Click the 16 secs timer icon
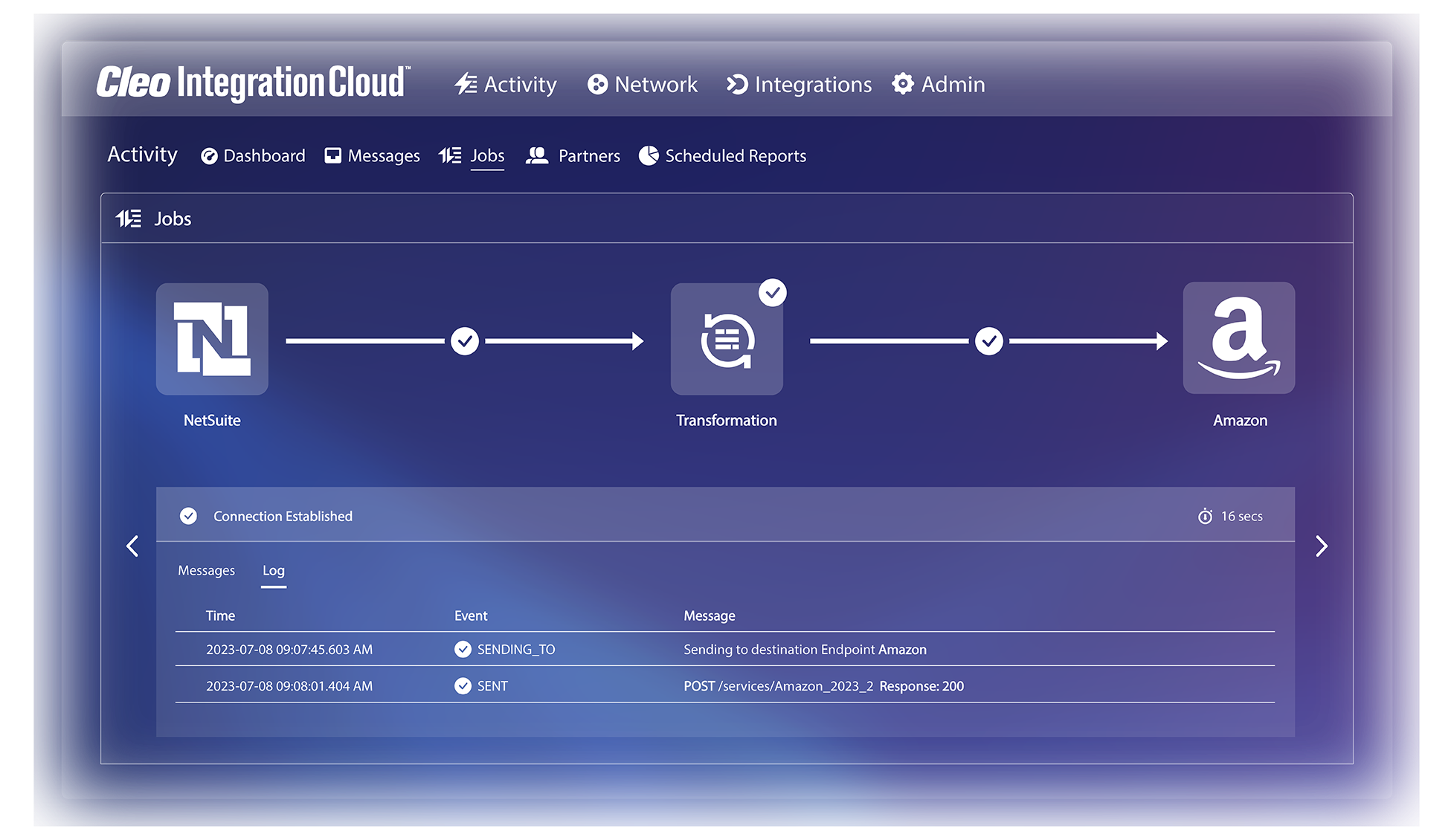The height and width of the screenshot is (840, 1454). pyautogui.click(x=1206, y=515)
